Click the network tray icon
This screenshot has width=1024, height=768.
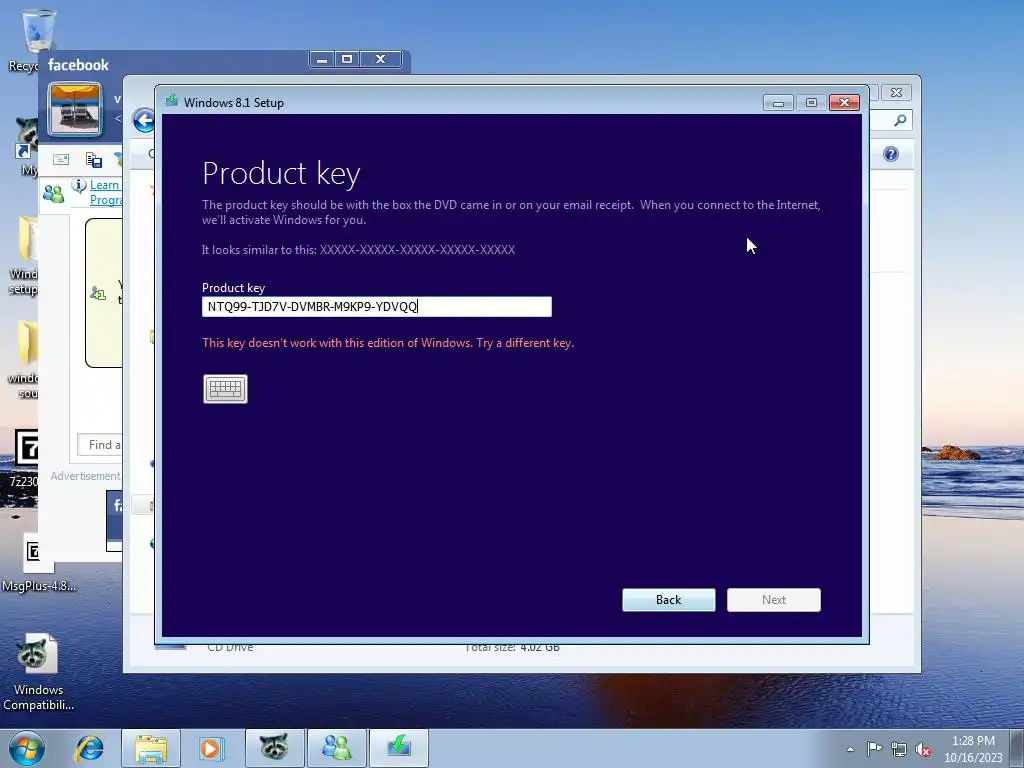coord(899,749)
